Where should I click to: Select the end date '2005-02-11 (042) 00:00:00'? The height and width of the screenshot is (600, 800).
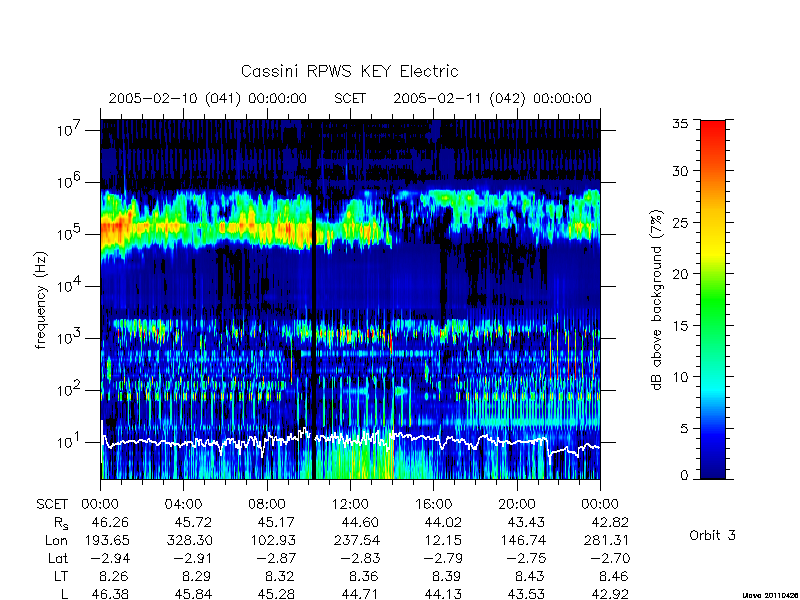(x=492, y=98)
